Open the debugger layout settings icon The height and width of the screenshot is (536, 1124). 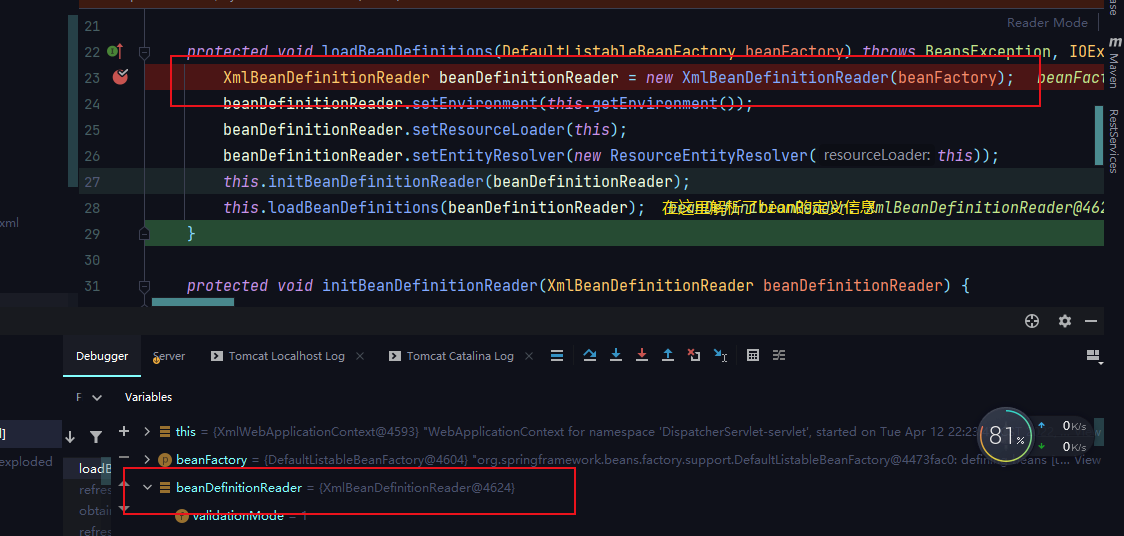click(x=1094, y=356)
